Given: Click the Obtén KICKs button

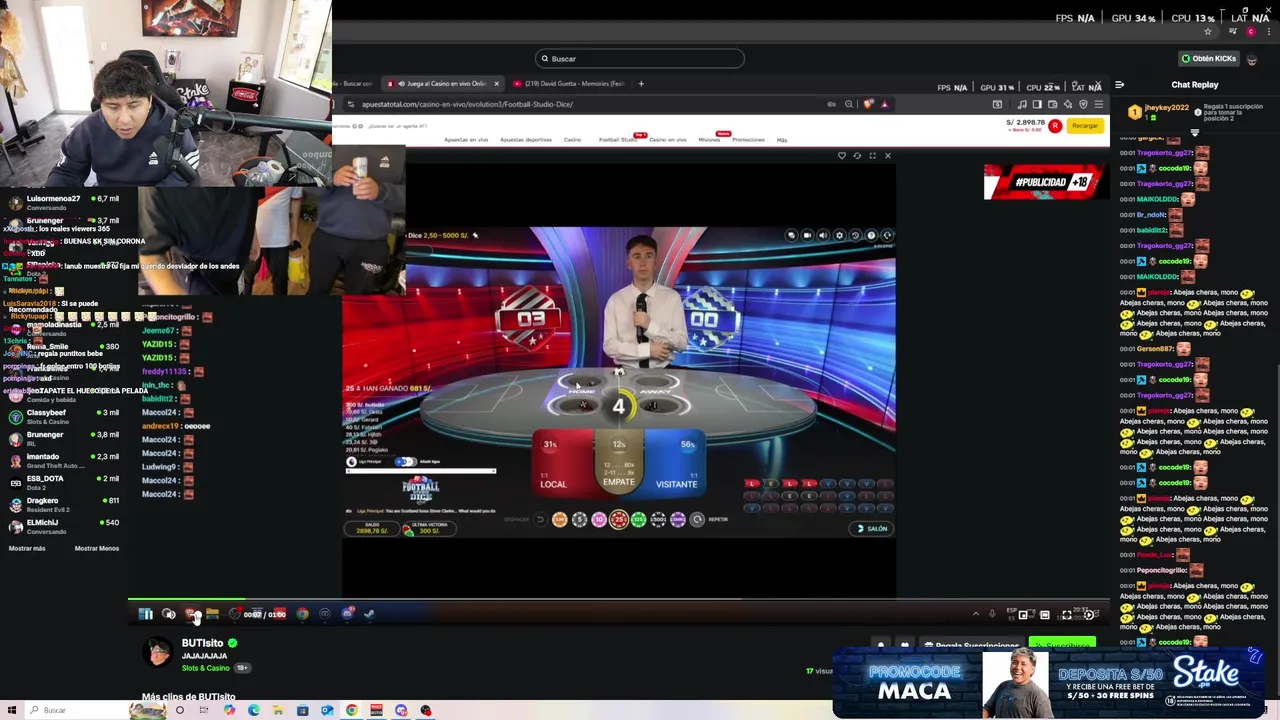Looking at the screenshot, I should pyautogui.click(x=1209, y=58).
